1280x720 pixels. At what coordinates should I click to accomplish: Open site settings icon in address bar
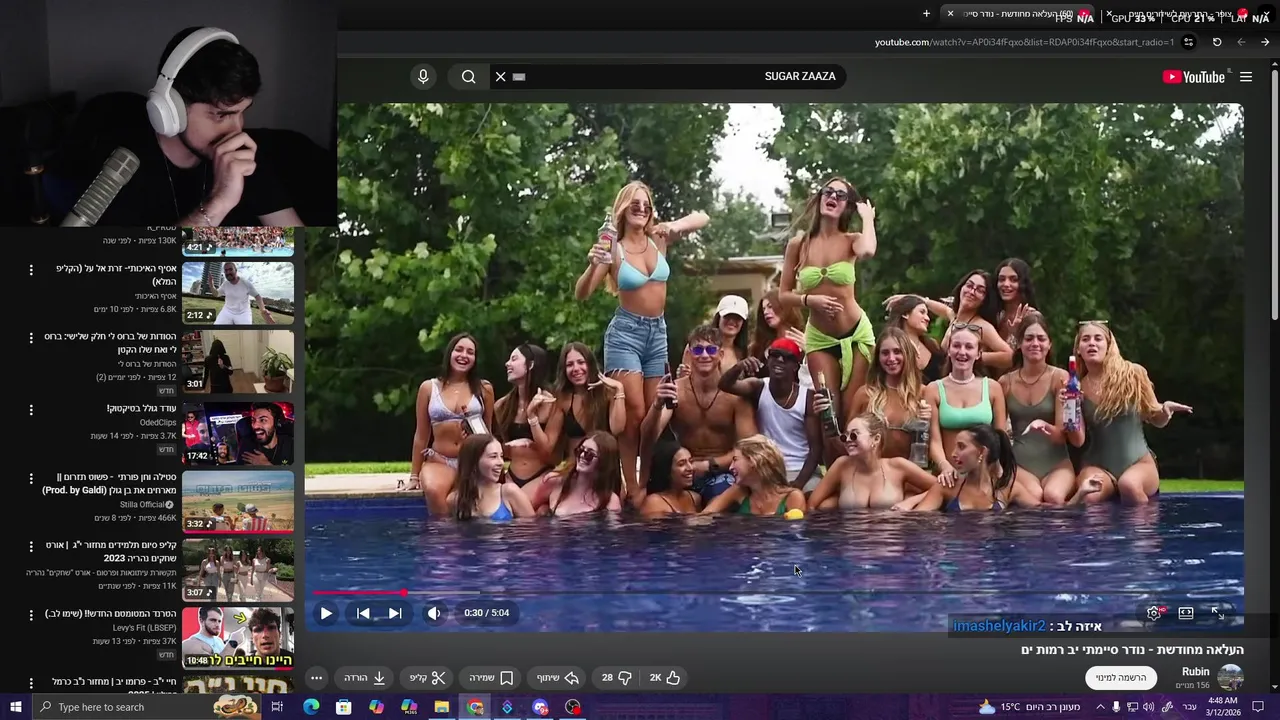[1188, 42]
